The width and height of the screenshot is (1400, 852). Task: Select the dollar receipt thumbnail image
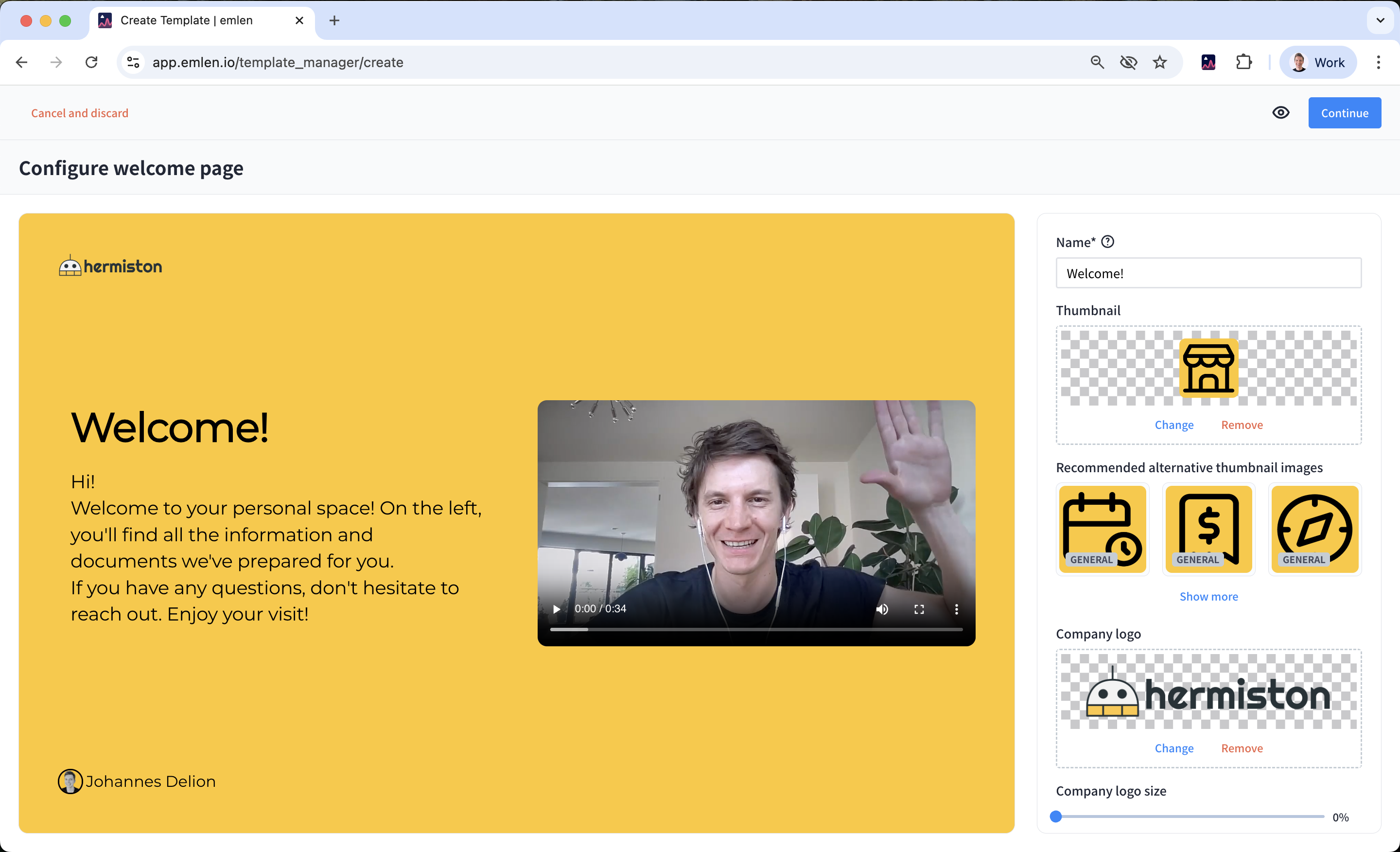(1208, 529)
